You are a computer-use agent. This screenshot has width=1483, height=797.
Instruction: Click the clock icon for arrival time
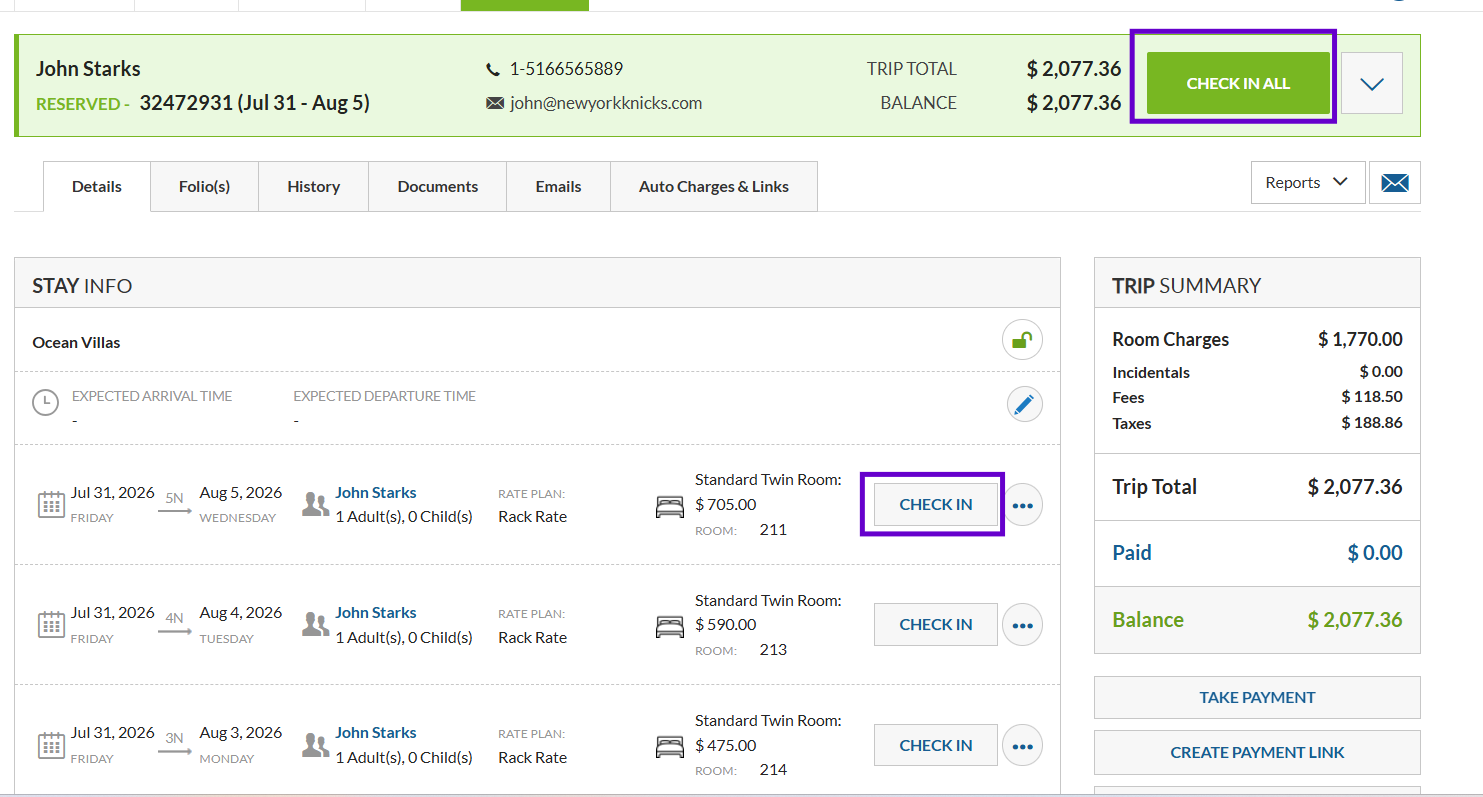tap(45, 403)
